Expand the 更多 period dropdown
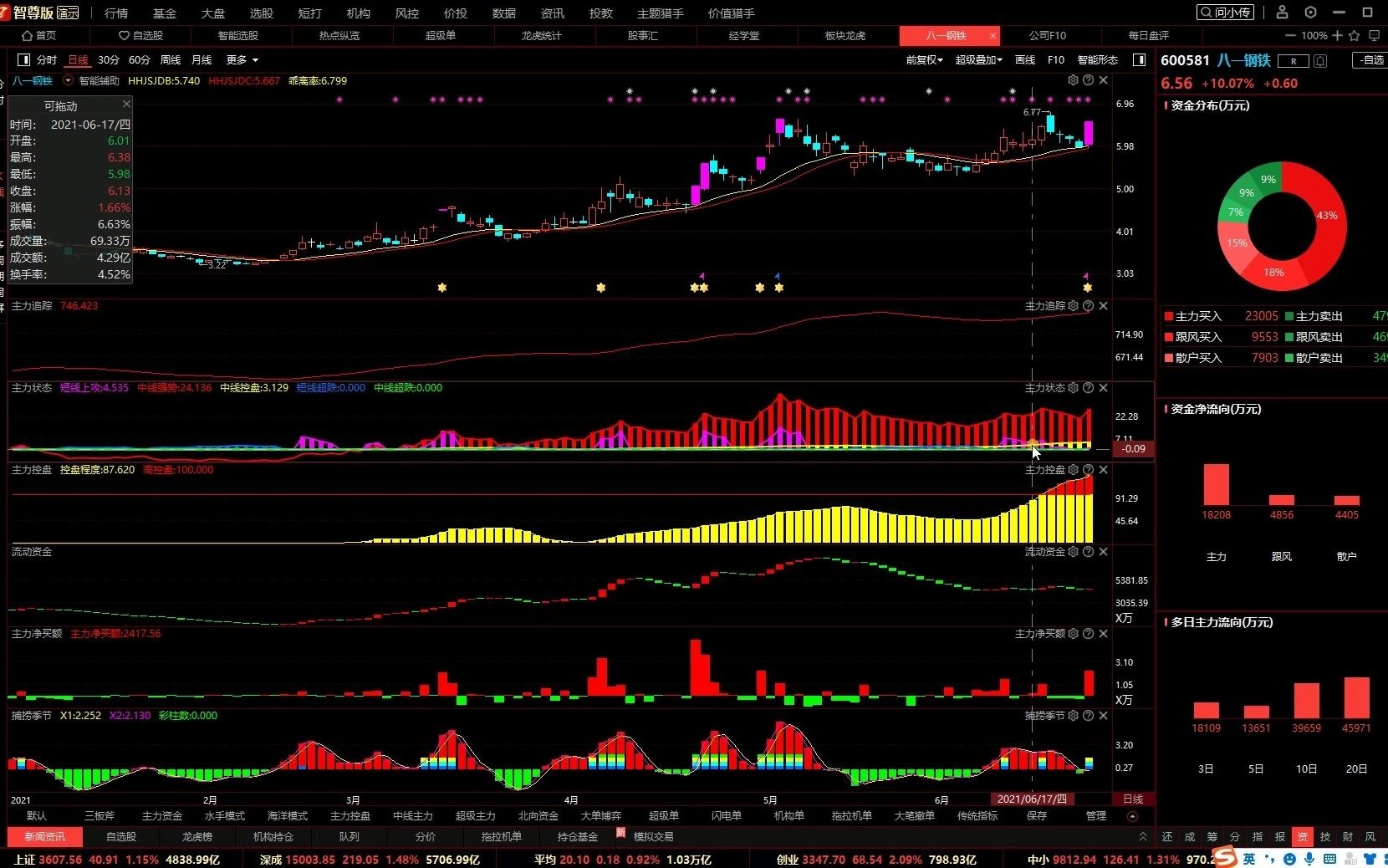 tap(242, 60)
